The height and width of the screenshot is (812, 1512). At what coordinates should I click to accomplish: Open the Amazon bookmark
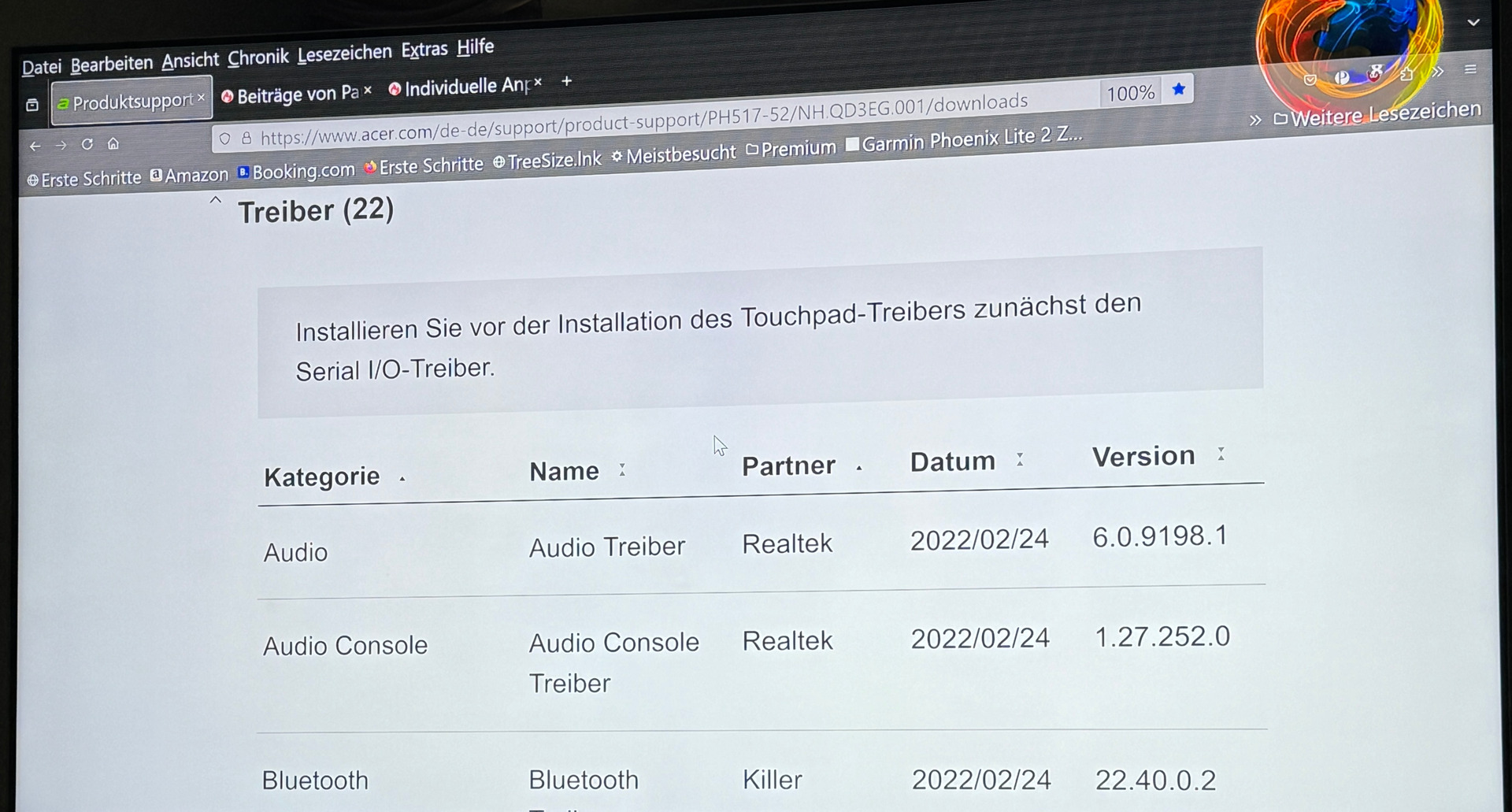(x=189, y=175)
